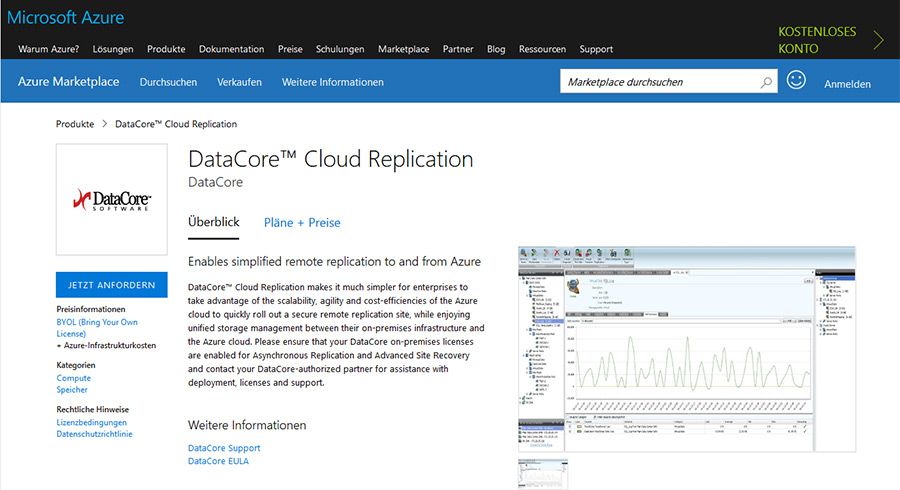Click the Produkte breadcrumb
900x490 pixels.
click(75, 124)
